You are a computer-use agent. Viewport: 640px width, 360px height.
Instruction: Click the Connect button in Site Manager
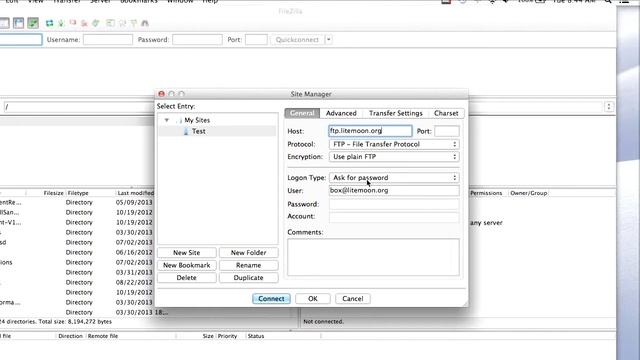271,298
